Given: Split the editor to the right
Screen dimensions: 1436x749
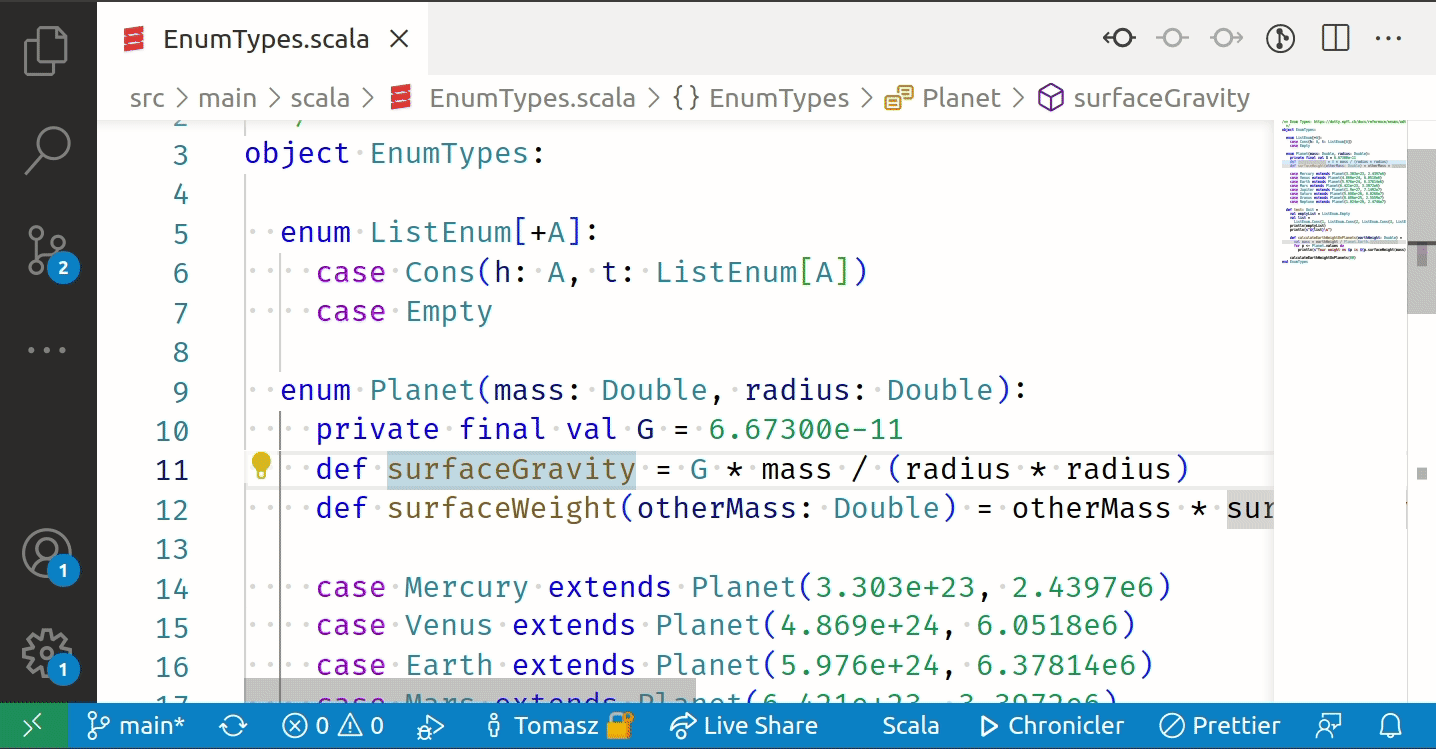Looking at the screenshot, I should 1335,39.
